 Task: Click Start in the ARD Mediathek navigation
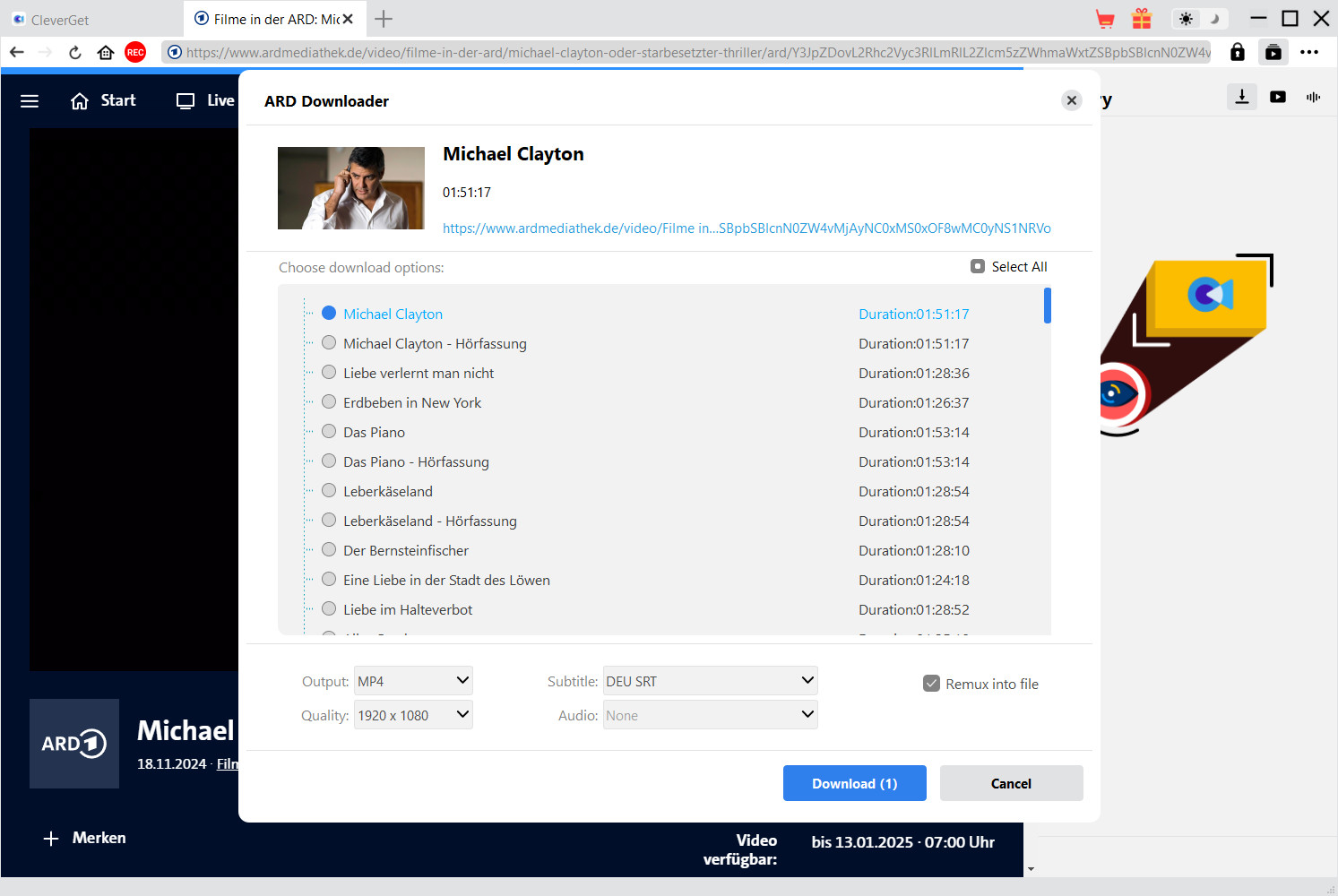(x=103, y=100)
